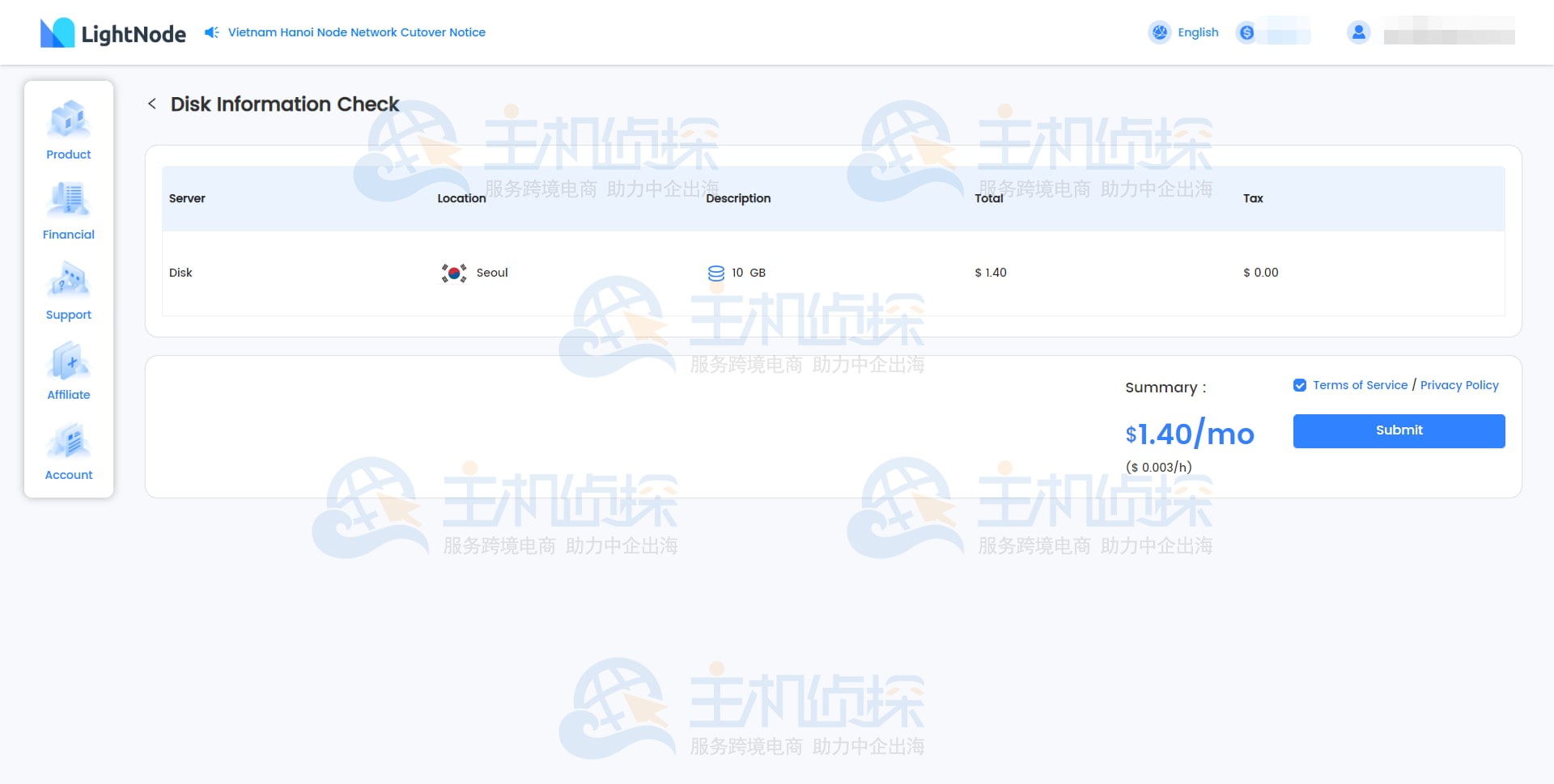The height and width of the screenshot is (784, 1554).
Task: Click the disk storage icon in Description column
Action: click(x=715, y=273)
